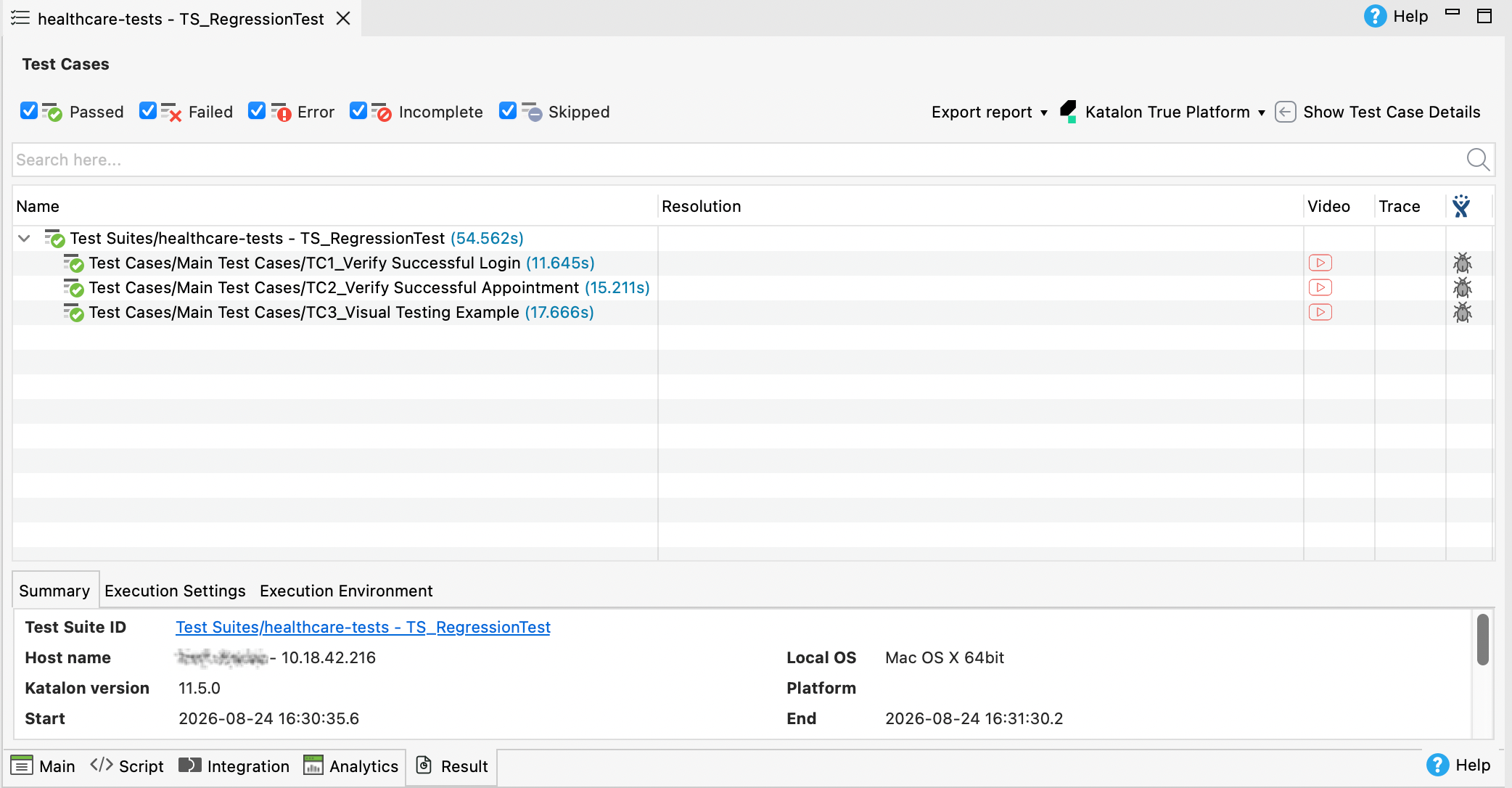Click the host IP 10.18.42.216
This screenshot has height=788, width=1512.
[x=329, y=657]
